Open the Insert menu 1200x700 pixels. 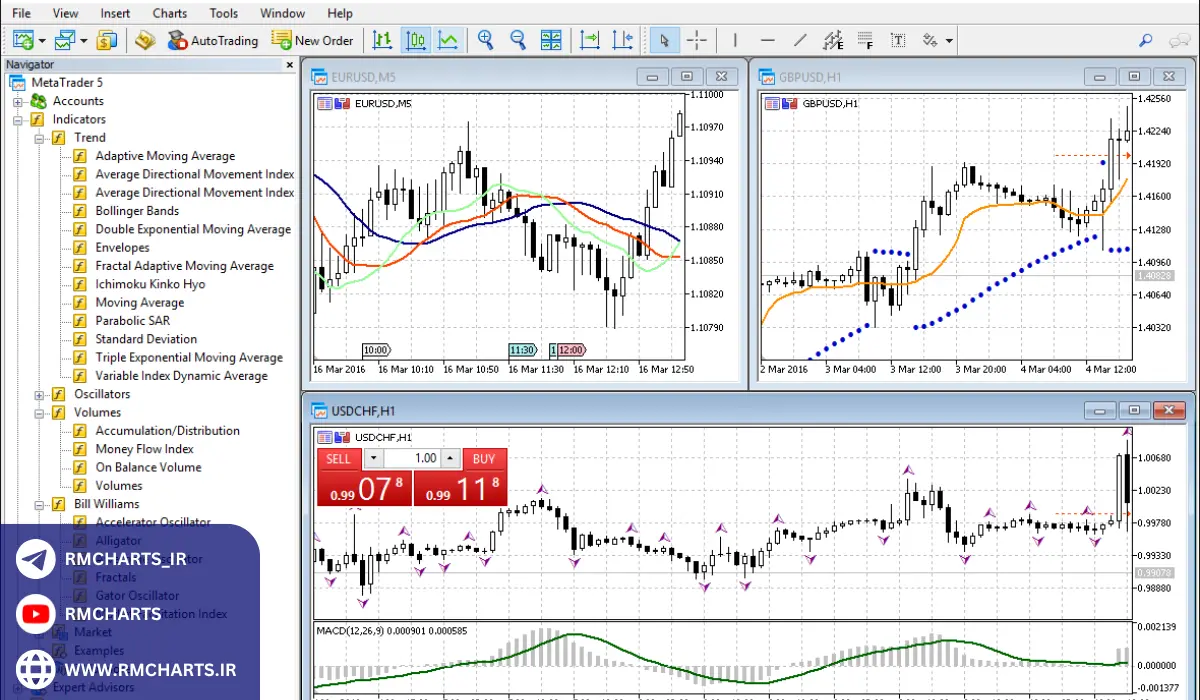coord(115,13)
